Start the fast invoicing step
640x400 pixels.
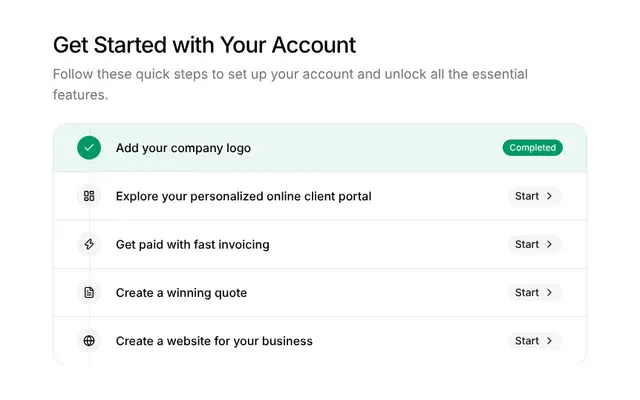point(535,244)
